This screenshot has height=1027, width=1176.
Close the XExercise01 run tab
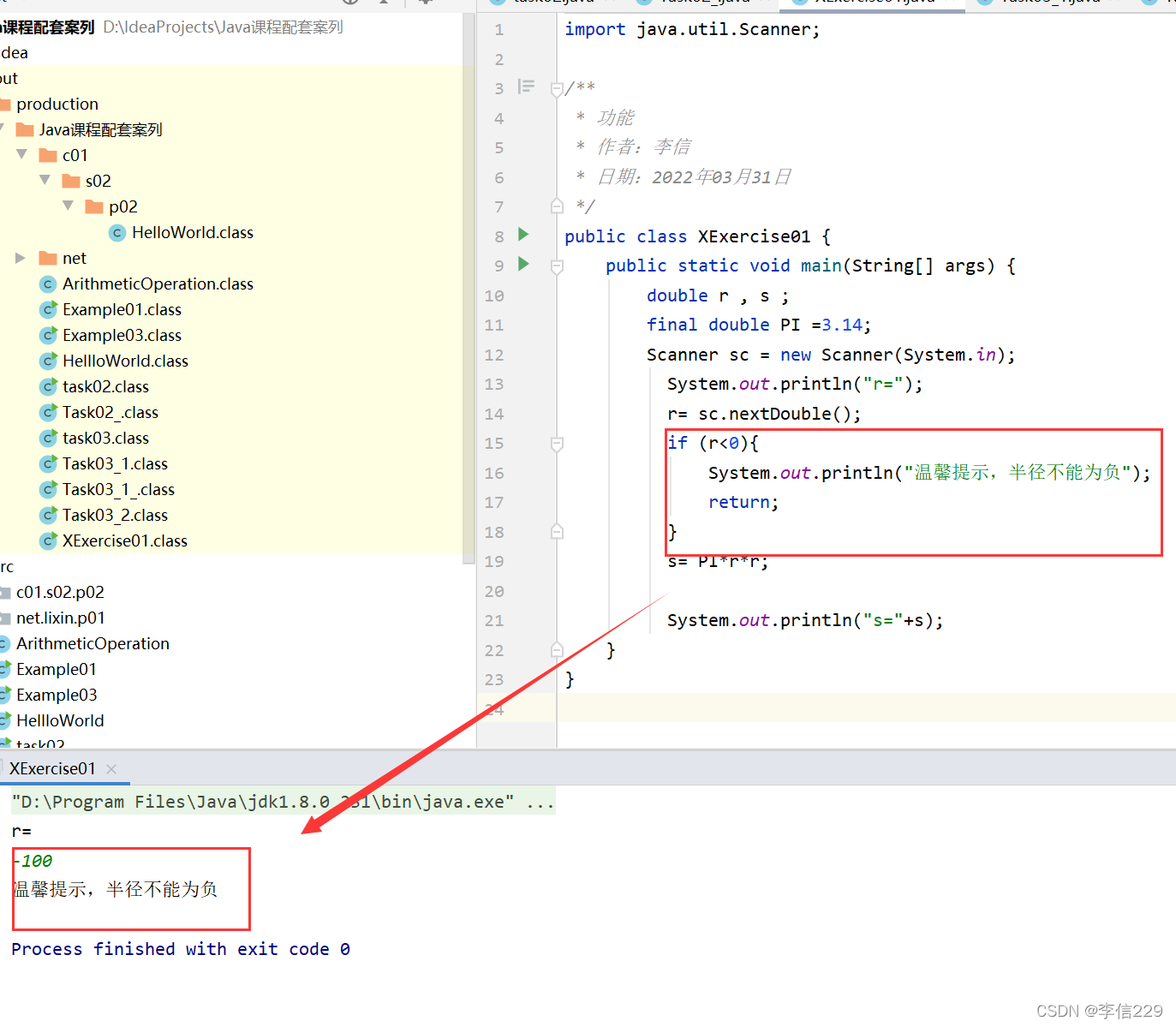(x=111, y=769)
